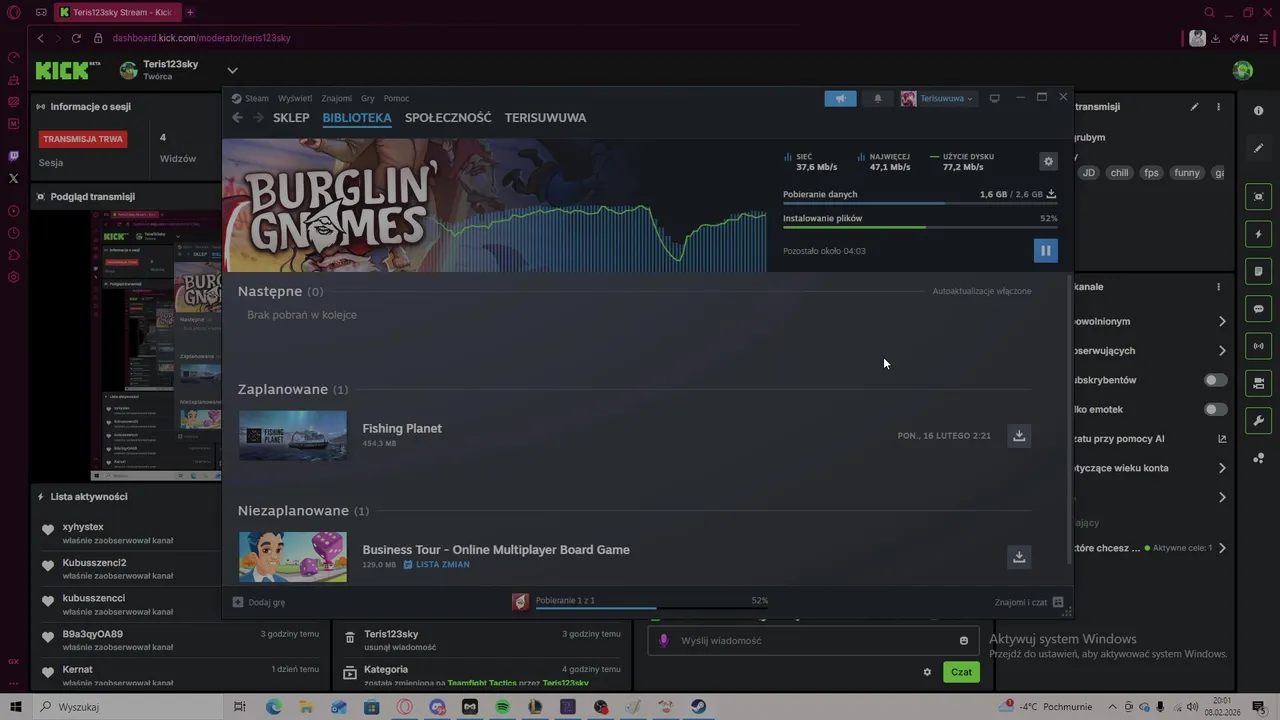The image size is (1280, 720).
Task: Click download progress bar at Steam bottom
Action: click(651, 607)
